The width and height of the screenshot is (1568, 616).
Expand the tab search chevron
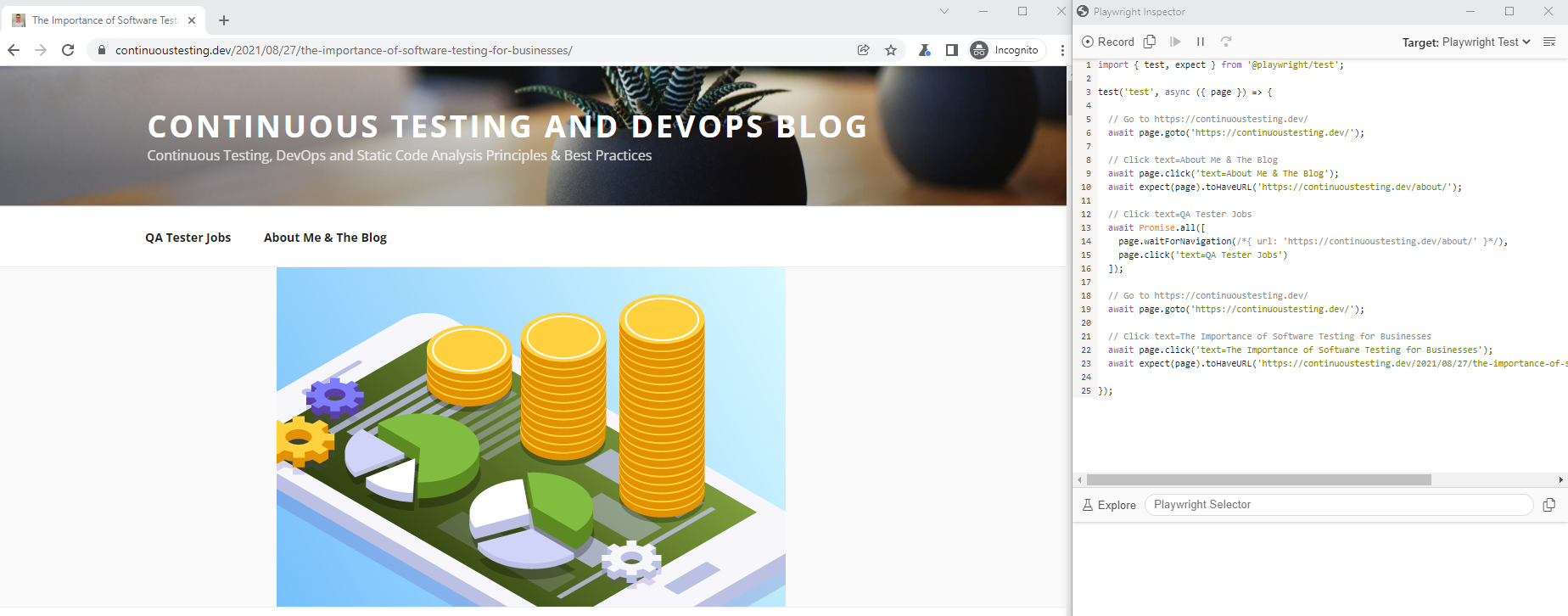click(944, 11)
